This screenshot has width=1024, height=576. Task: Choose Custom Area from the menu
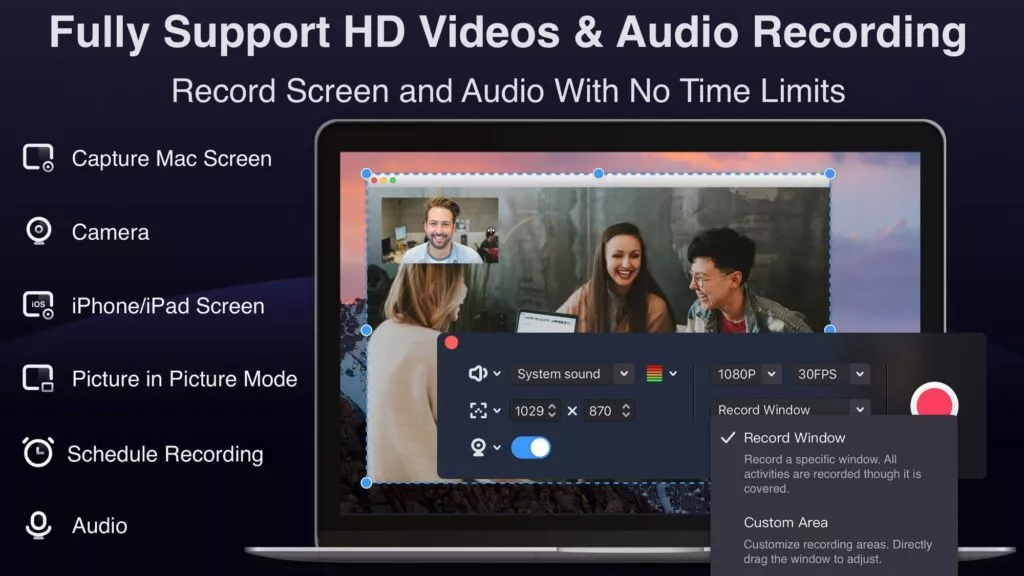point(785,522)
